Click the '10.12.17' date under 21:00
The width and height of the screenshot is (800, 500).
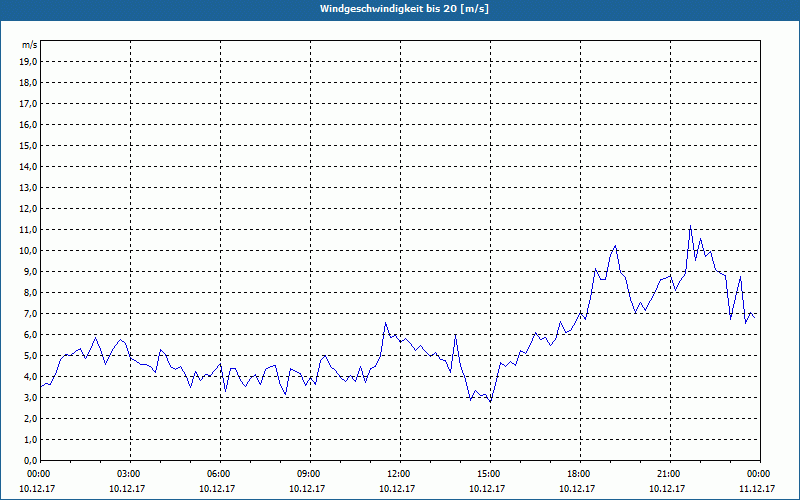[x=667, y=488]
